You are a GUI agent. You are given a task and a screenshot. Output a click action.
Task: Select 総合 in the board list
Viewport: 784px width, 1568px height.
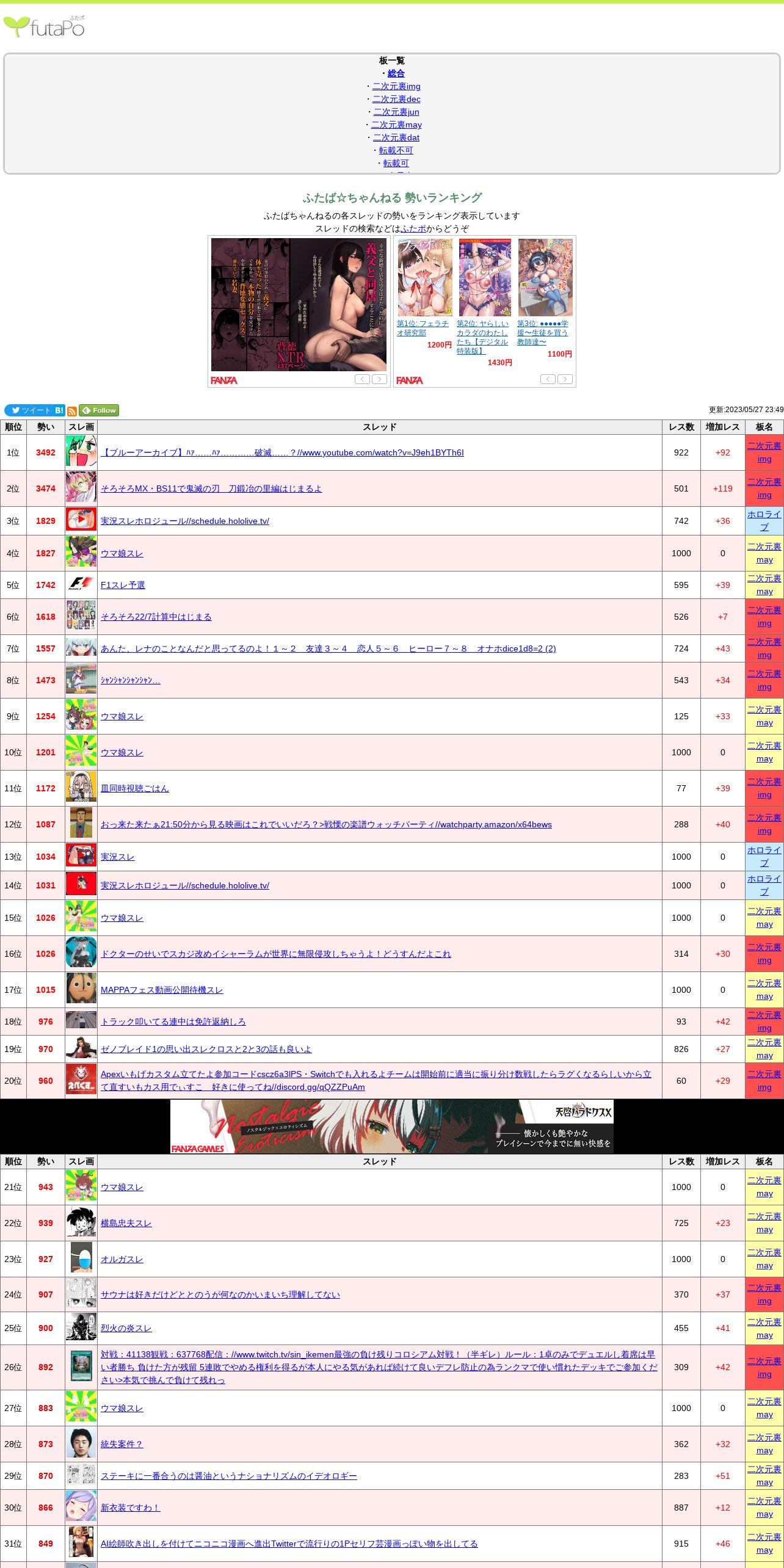coord(396,73)
